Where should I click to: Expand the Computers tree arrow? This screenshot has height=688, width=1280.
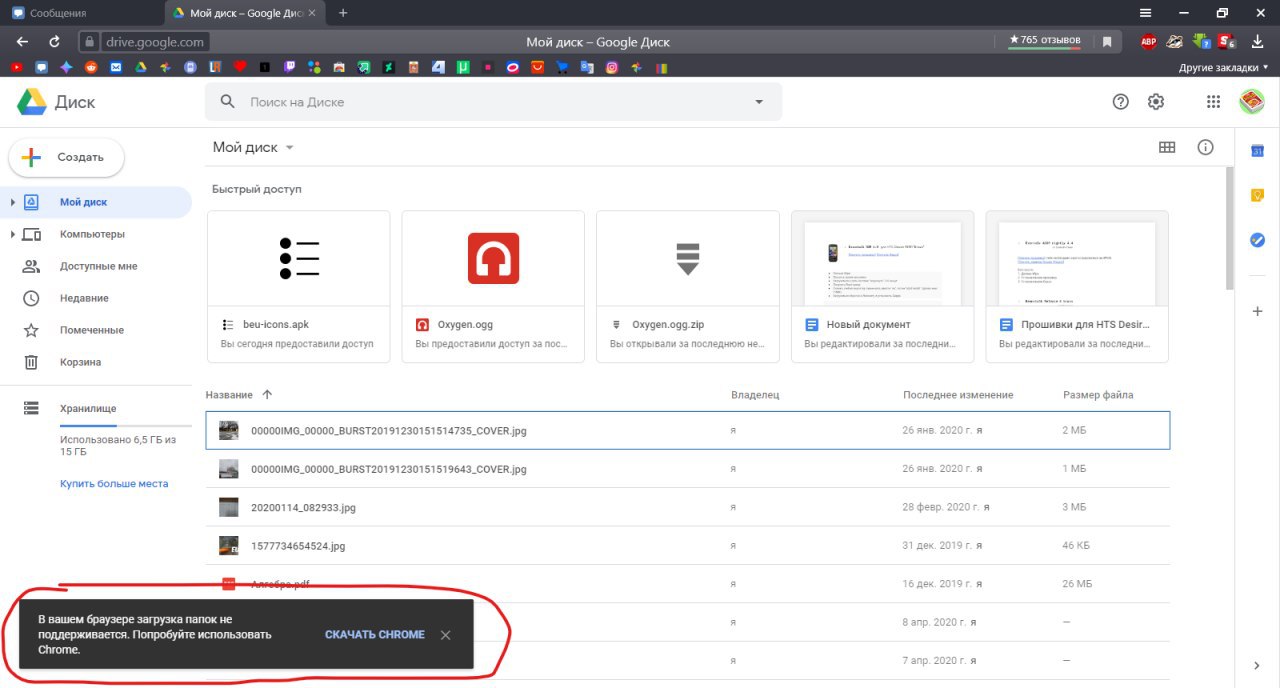(x=12, y=234)
